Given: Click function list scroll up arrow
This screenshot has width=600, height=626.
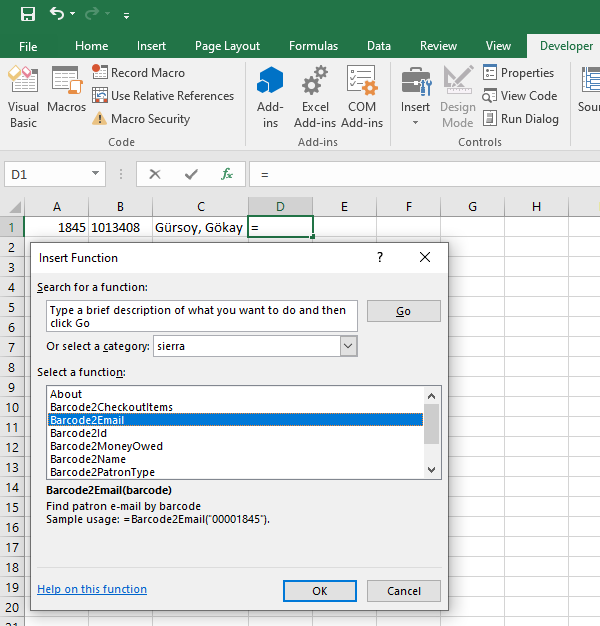Looking at the screenshot, I should point(431,396).
